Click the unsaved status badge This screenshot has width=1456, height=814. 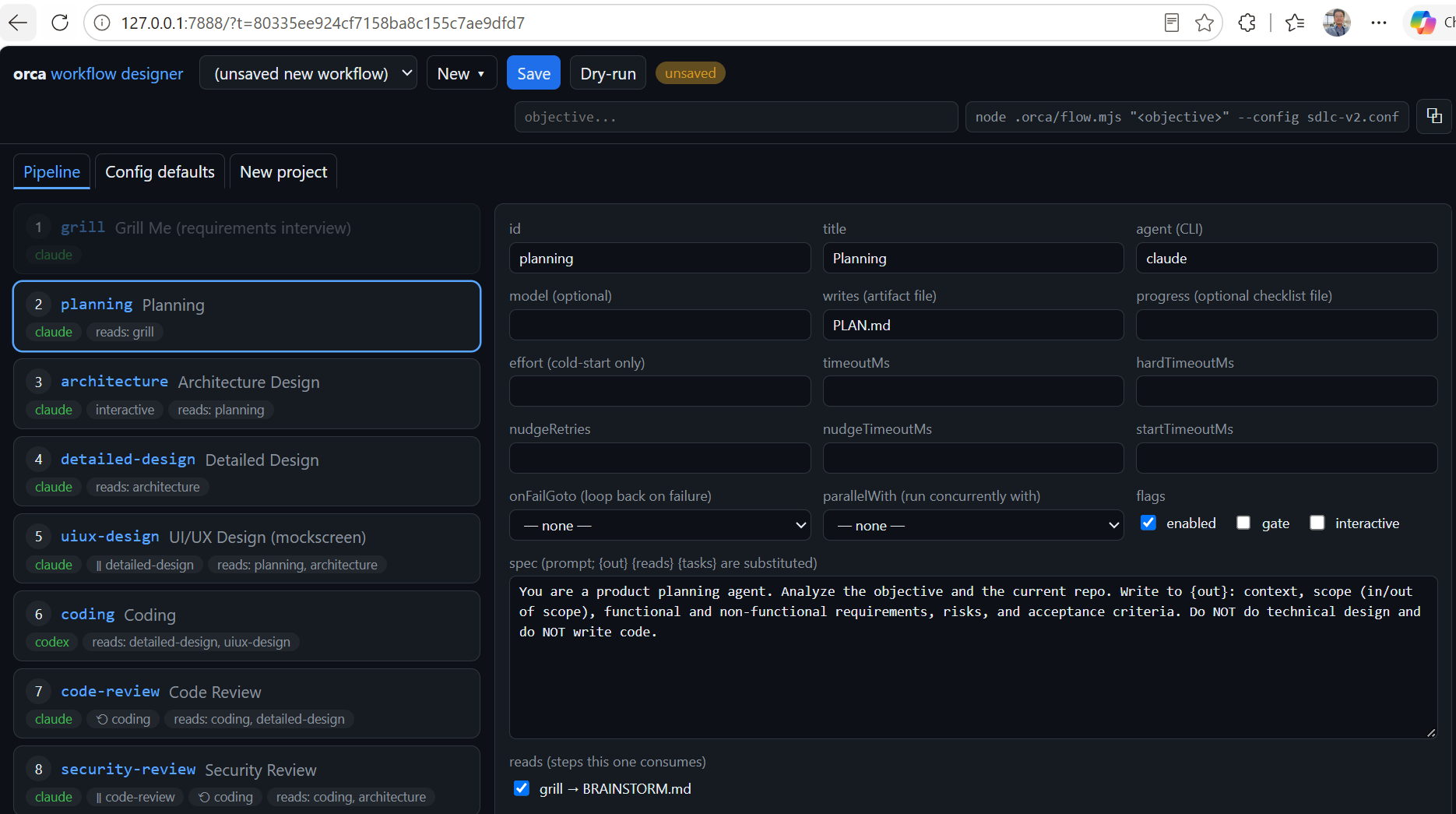coord(690,73)
